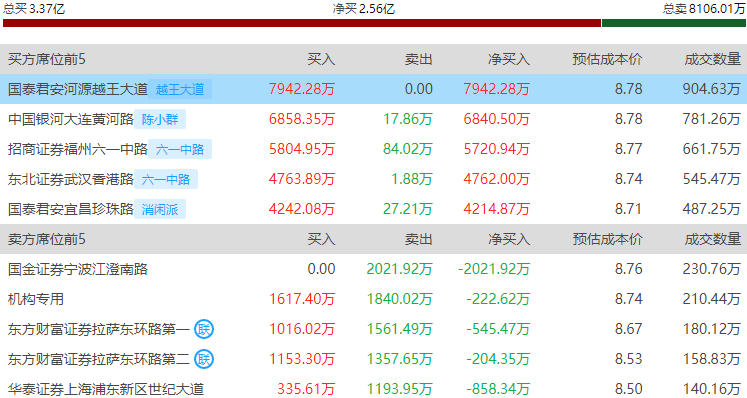Open 华泰证券上海浦东新区世纪大道 seat
The image size is (747, 398).
pos(106,389)
